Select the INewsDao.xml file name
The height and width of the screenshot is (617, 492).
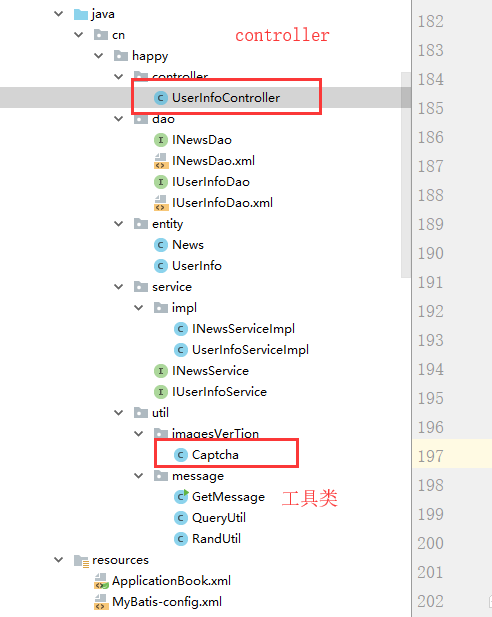pyautogui.click(x=213, y=161)
